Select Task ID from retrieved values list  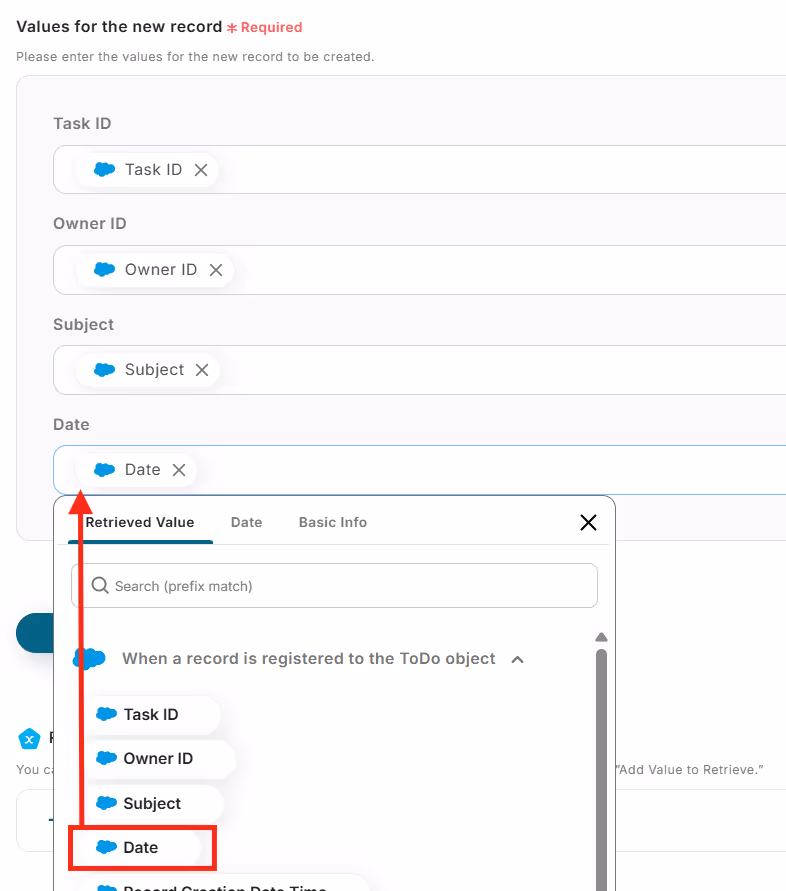pyautogui.click(x=151, y=714)
